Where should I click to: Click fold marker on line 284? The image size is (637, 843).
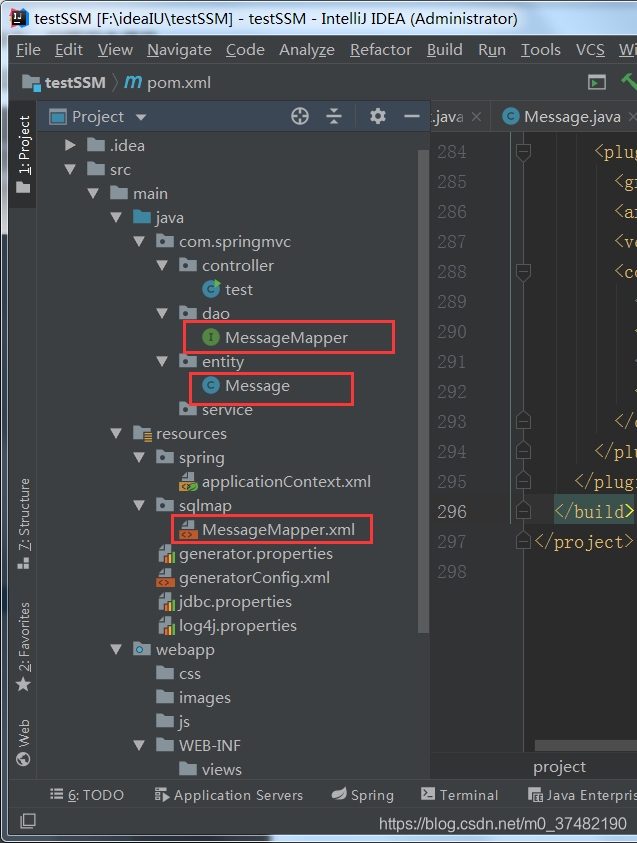523,152
